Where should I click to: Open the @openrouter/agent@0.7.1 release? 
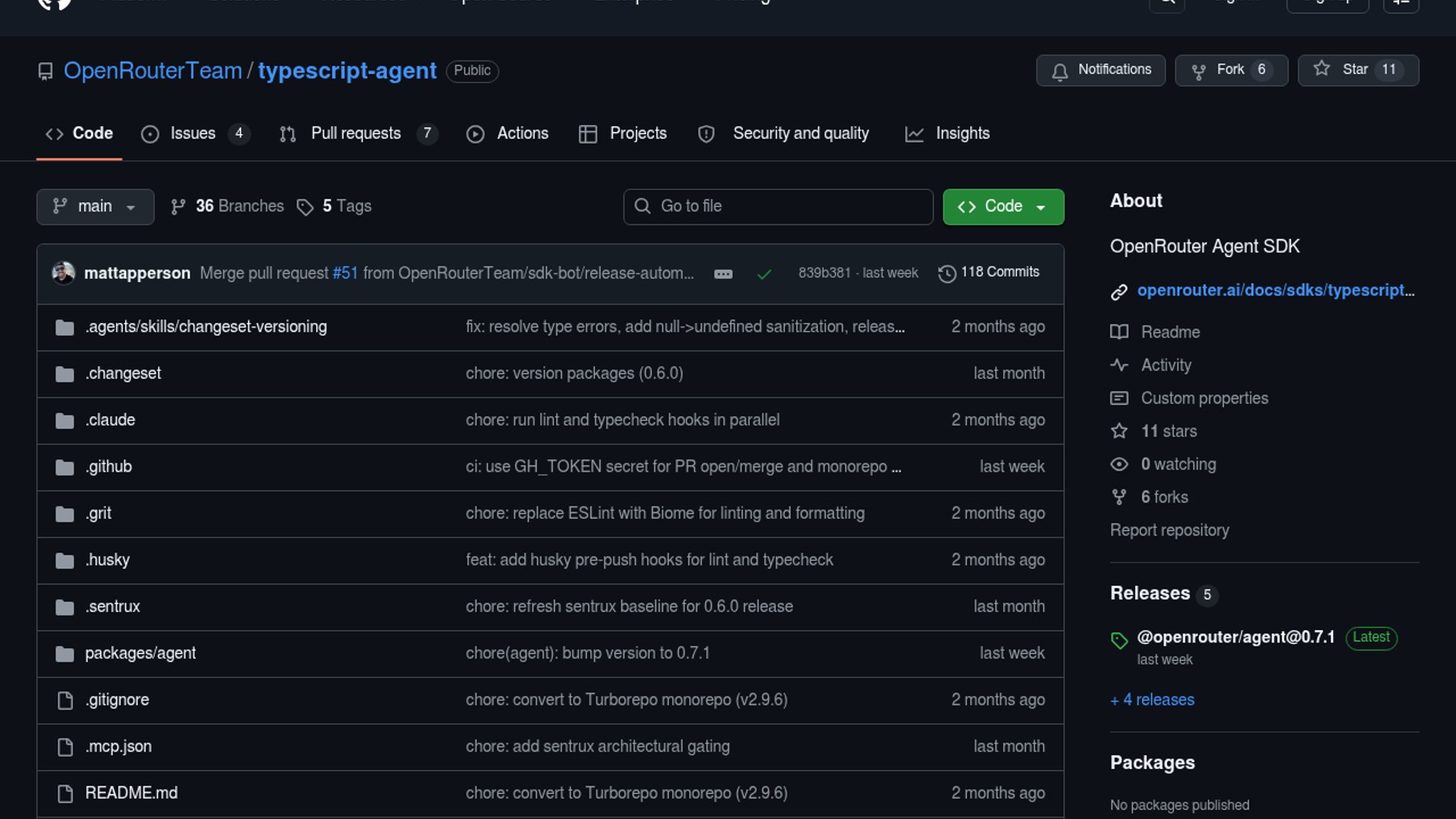(1236, 638)
